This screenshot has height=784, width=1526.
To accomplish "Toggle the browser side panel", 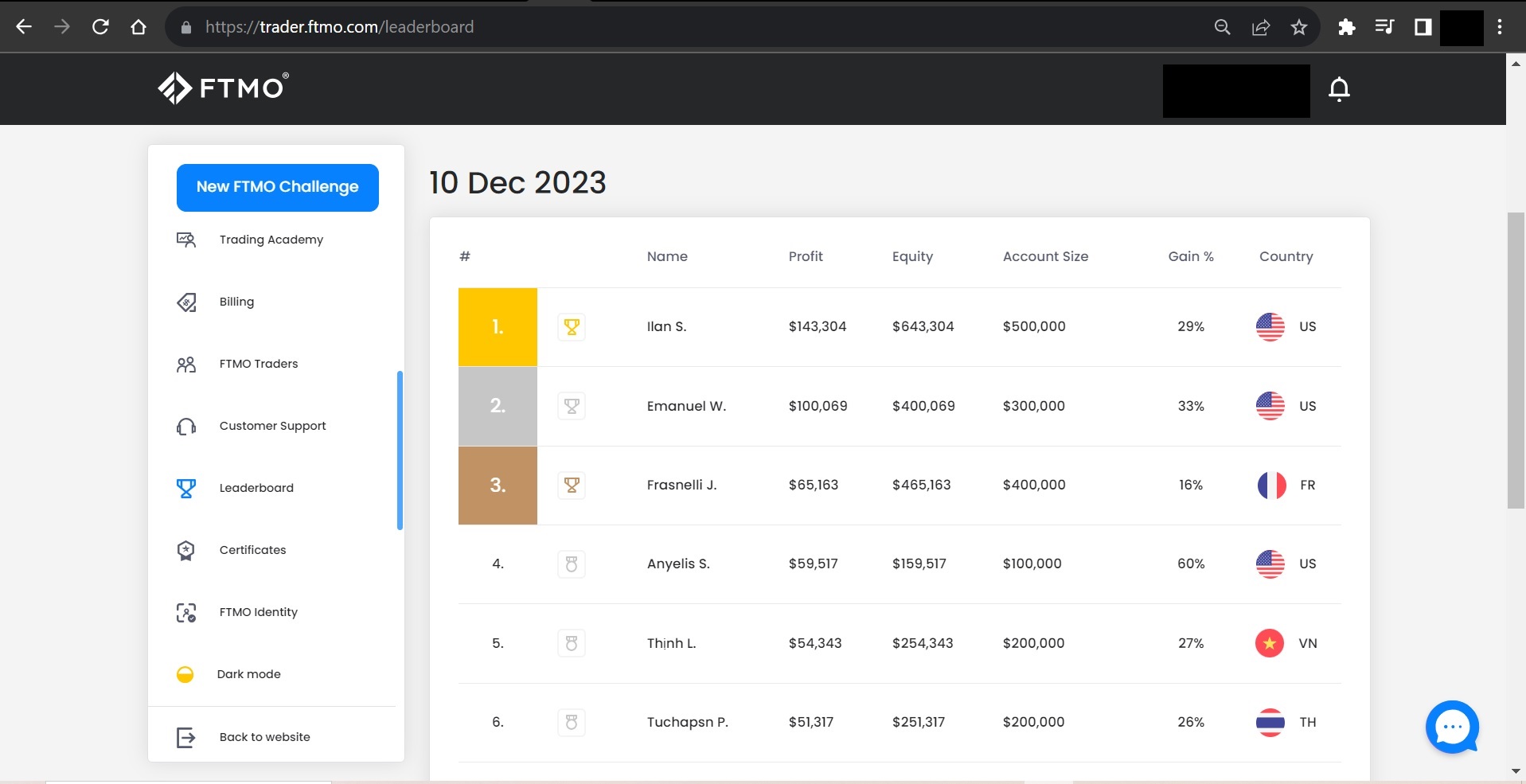I will tap(1423, 27).
